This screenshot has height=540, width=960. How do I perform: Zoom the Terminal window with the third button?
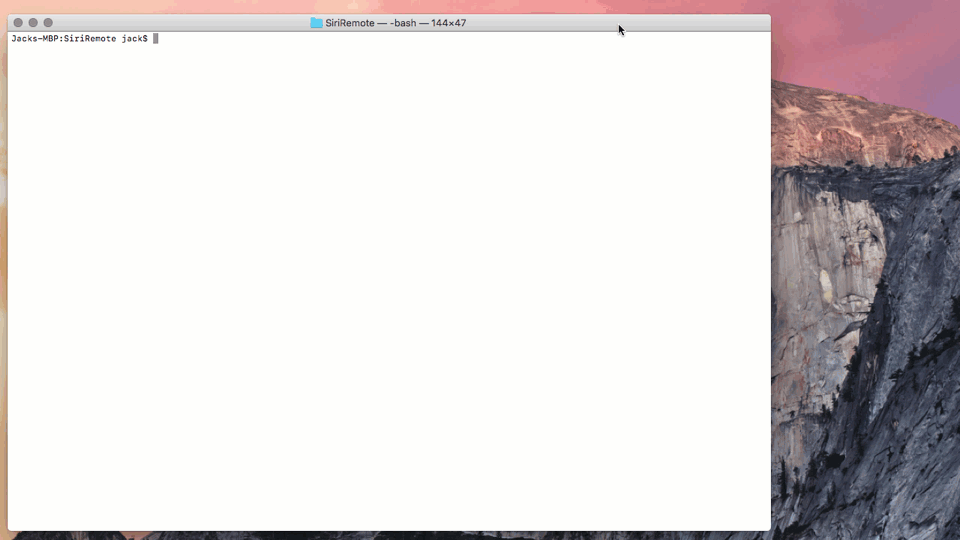point(48,23)
